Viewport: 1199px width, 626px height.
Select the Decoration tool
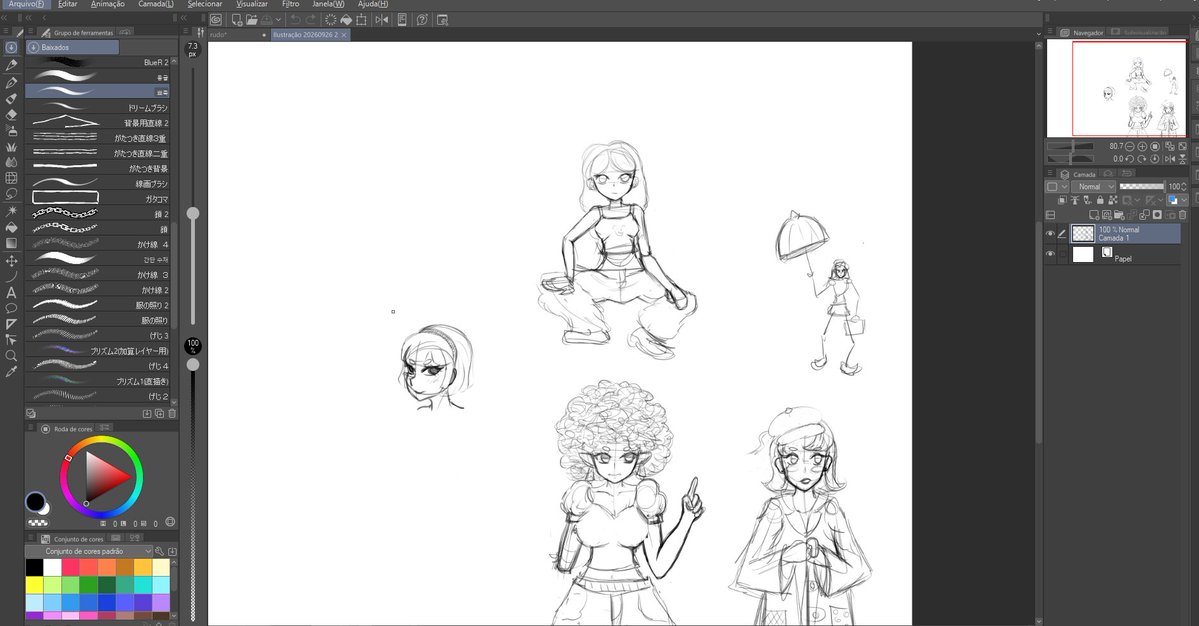[x=11, y=147]
